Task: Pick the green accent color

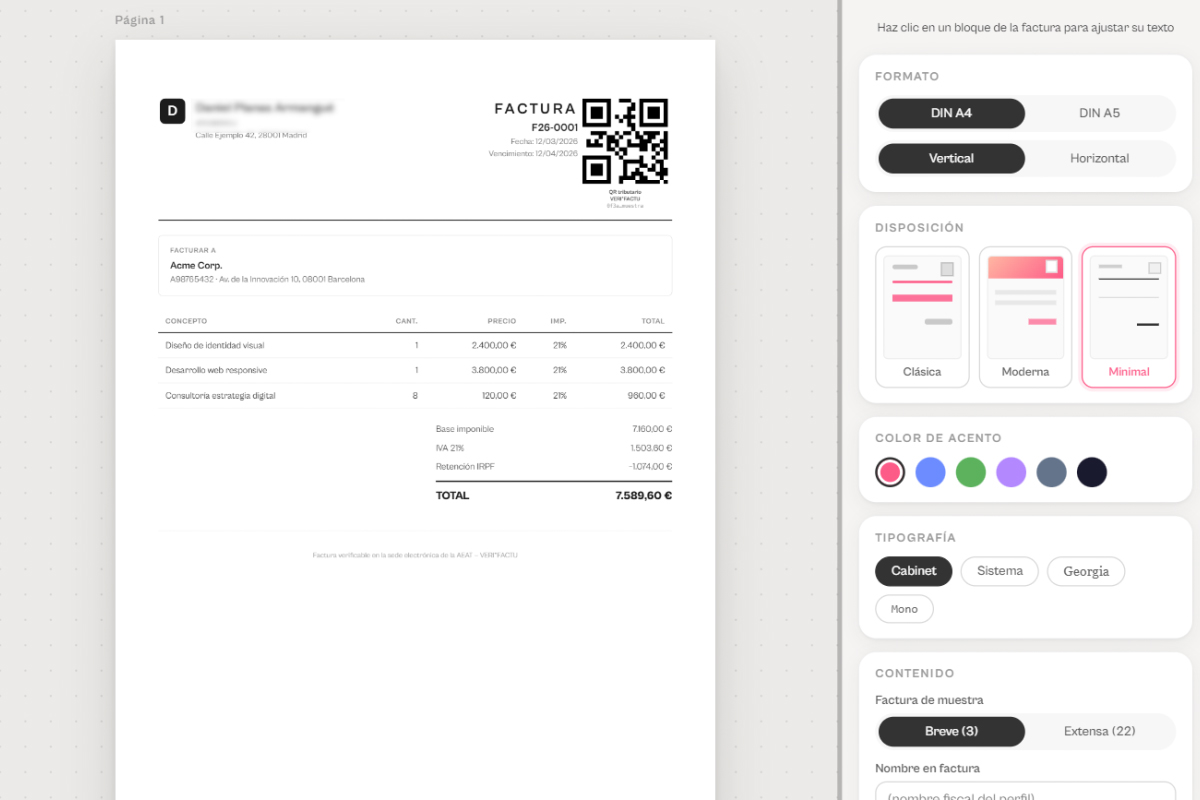Action: click(x=971, y=472)
